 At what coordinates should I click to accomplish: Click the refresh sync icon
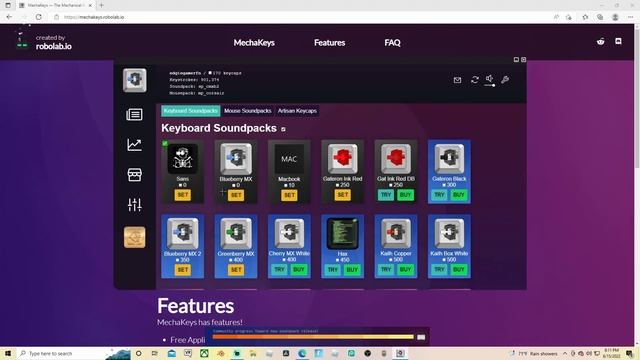tap(474, 80)
